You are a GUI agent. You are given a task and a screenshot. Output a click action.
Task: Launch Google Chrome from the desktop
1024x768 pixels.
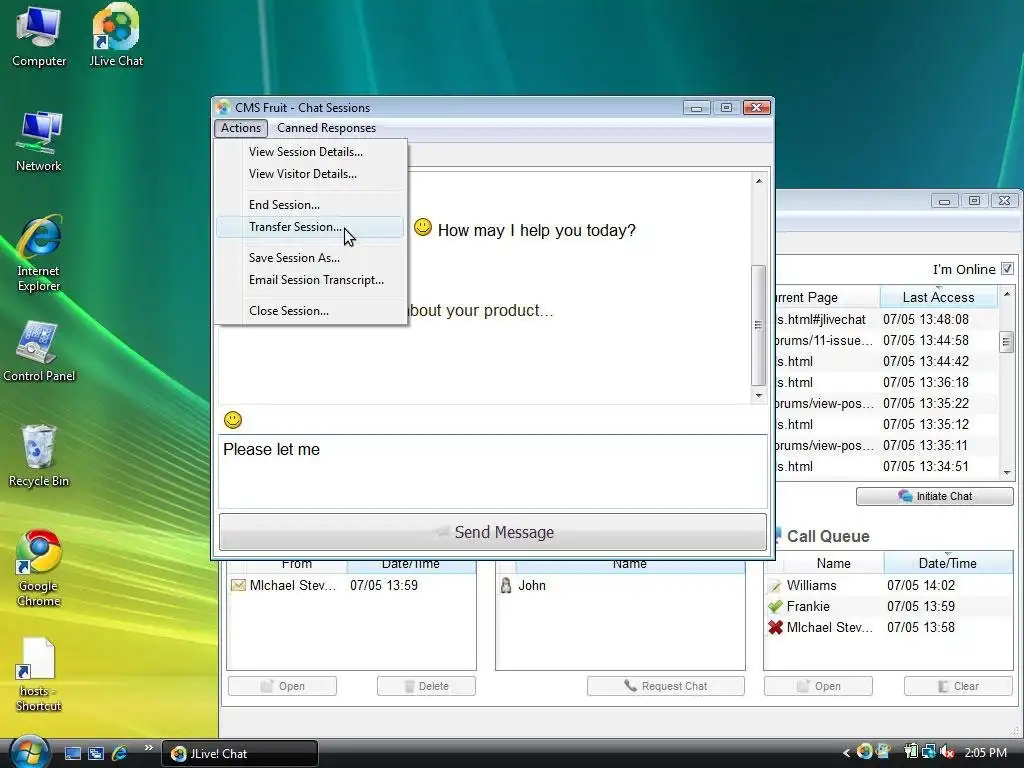click(x=39, y=568)
